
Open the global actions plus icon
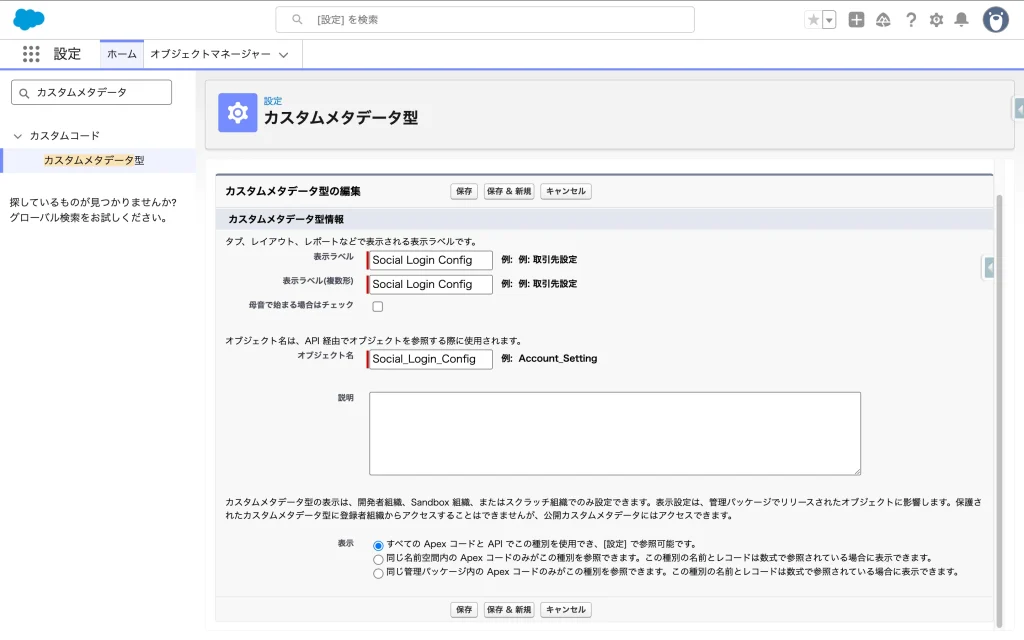(x=856, y=20)
